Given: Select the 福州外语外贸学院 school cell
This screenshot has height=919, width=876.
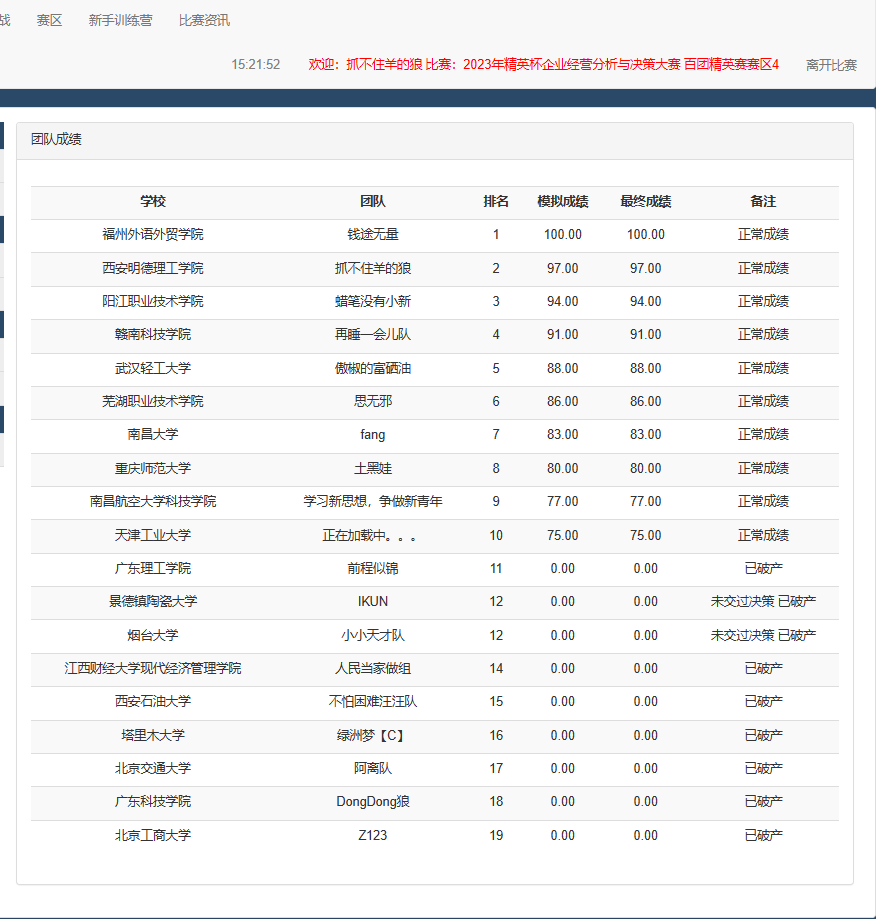Looking at the screenshot, I should [153, 235].
